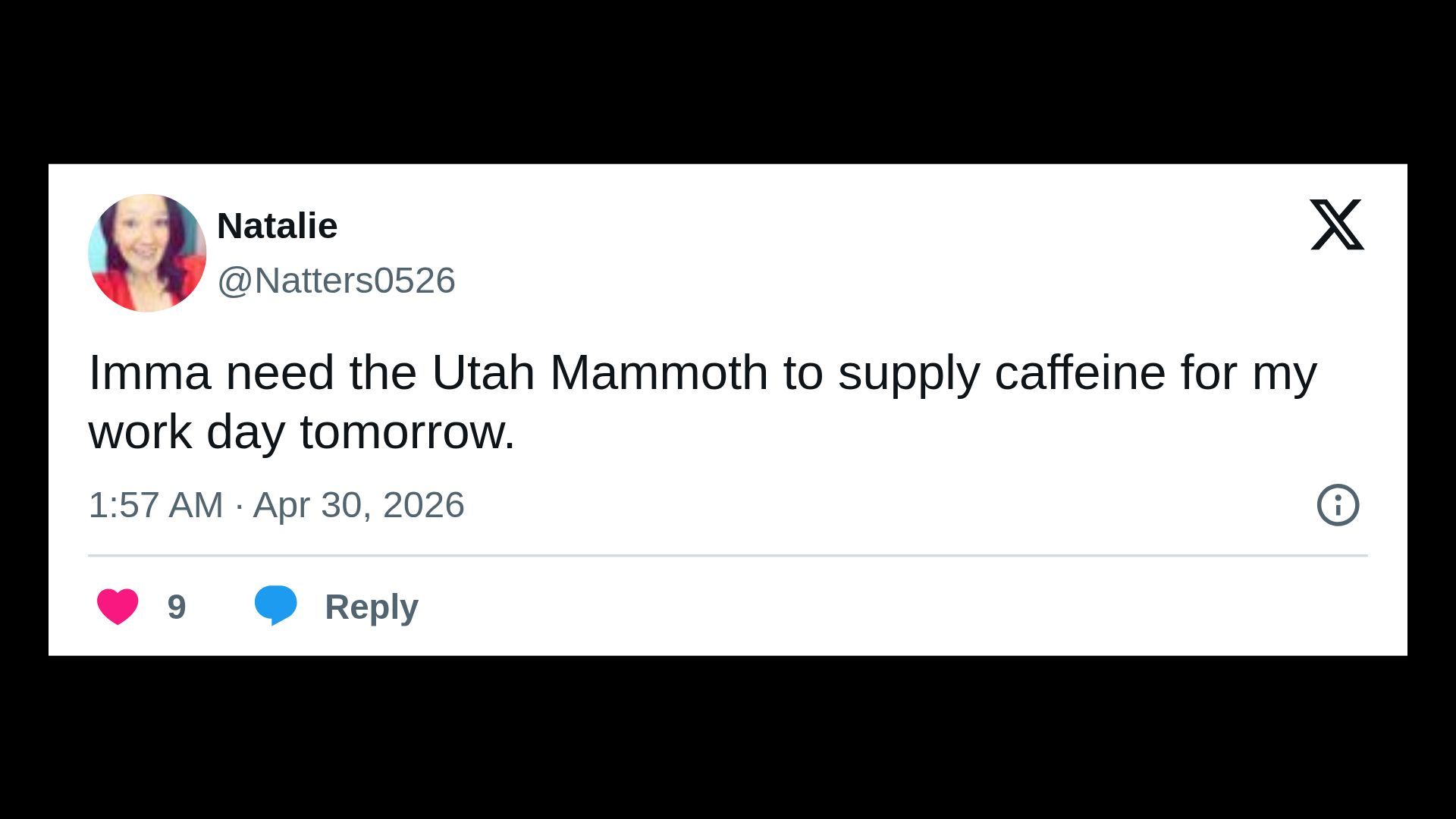The height and width of the screenshot is (819, 1456).
Task: Click the like count number 9
Action: 177,607
